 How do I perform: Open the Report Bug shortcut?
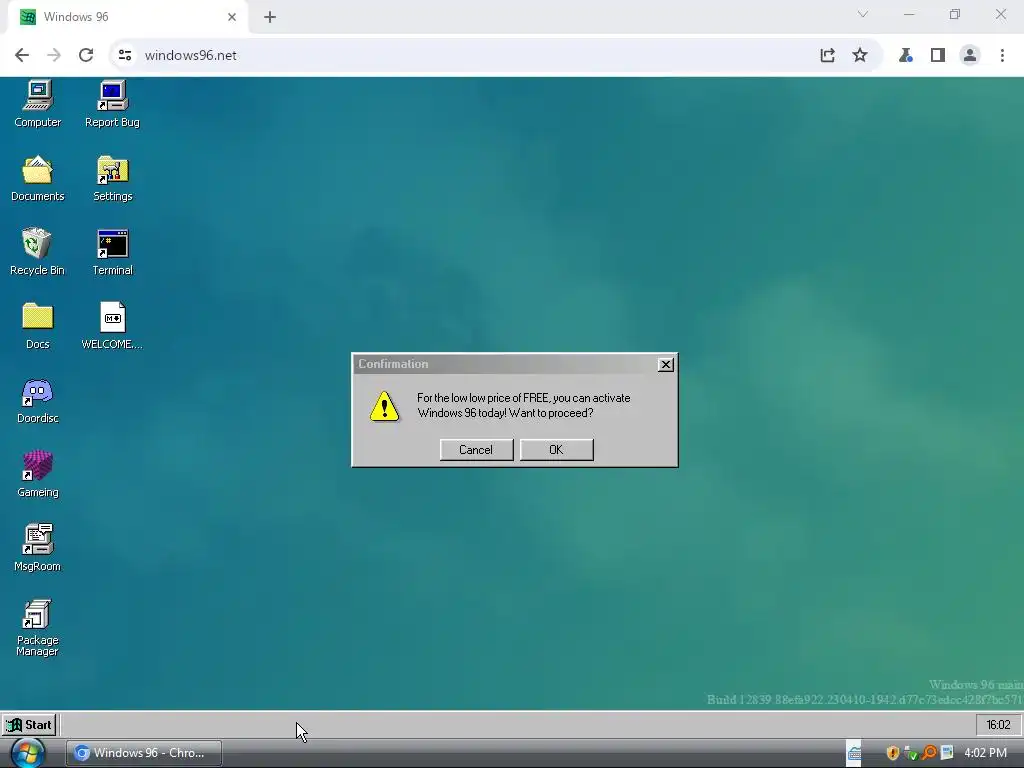[112, 104]
